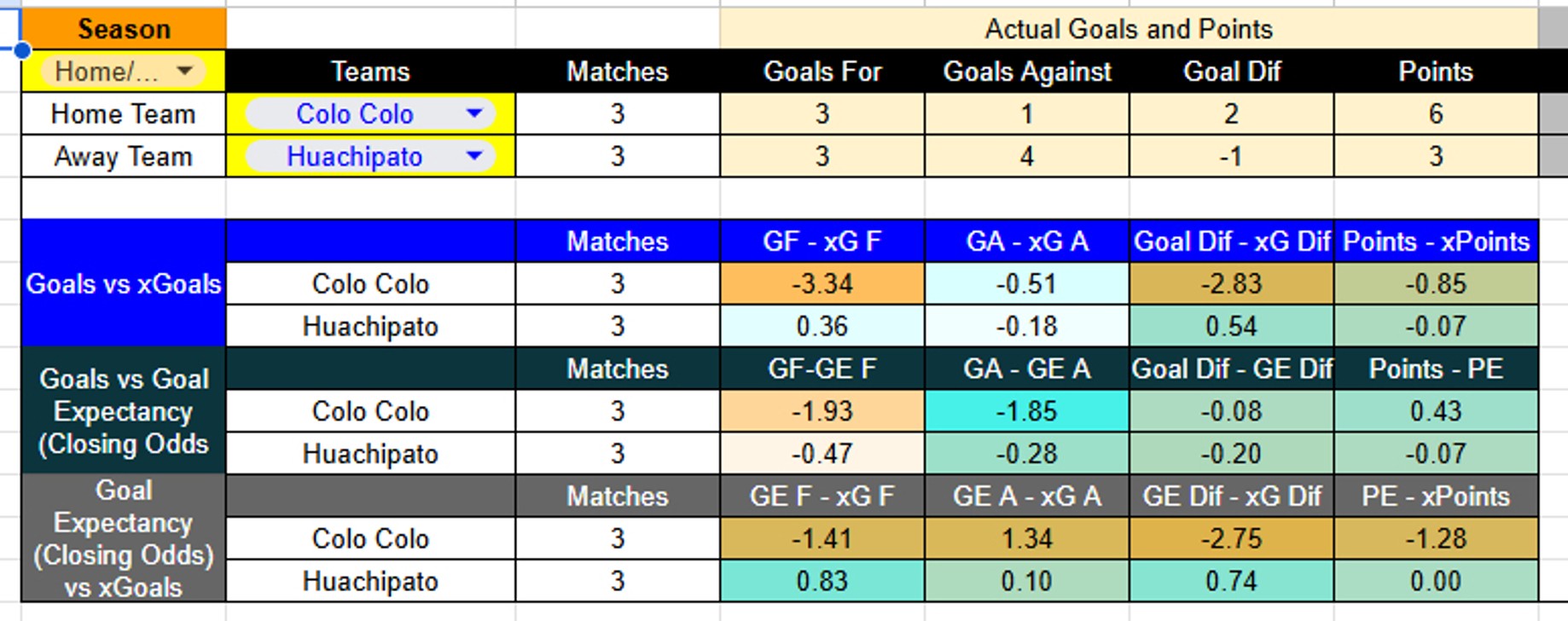Select the Goals For column header
The width and height of the screenshot is (1568, 621).
pos(822,71)
